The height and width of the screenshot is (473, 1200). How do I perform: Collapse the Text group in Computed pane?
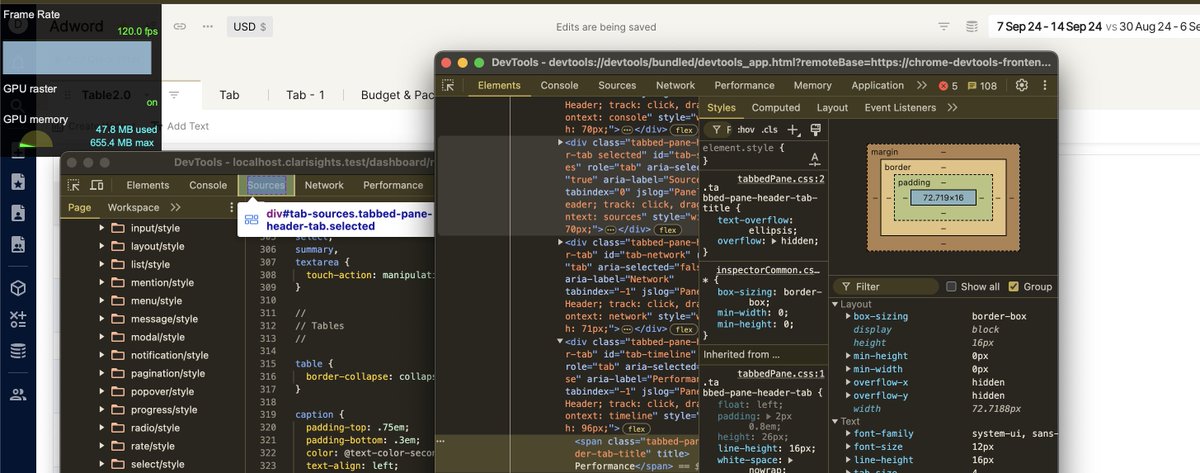click(x=836, y=421)
